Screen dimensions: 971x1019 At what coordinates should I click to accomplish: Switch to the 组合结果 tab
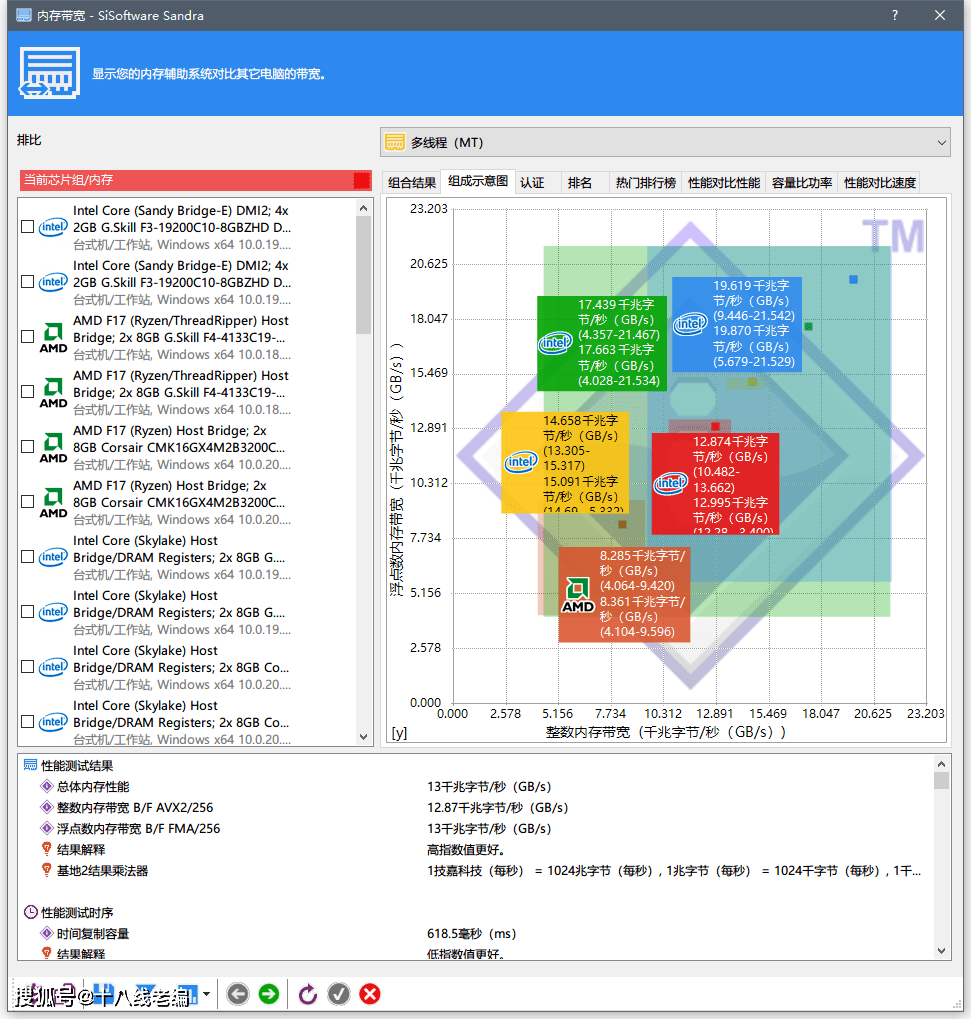click(x=412, y=182)
